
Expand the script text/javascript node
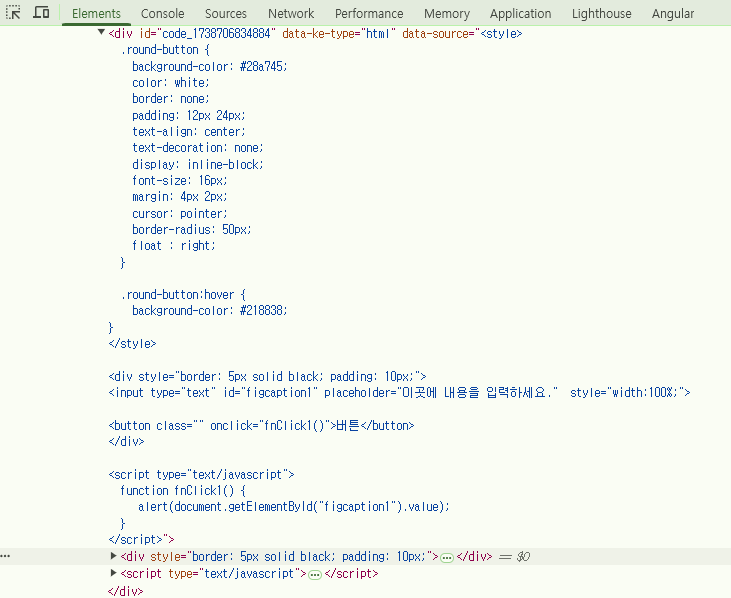[x=113, y=572]
